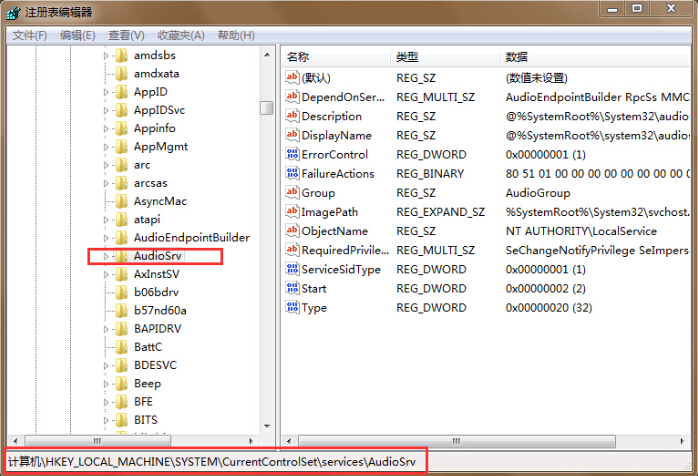This screenshot has width=698, height=476.
Task: Click the ImagePath string value icon
Action: tap(292, 212)
